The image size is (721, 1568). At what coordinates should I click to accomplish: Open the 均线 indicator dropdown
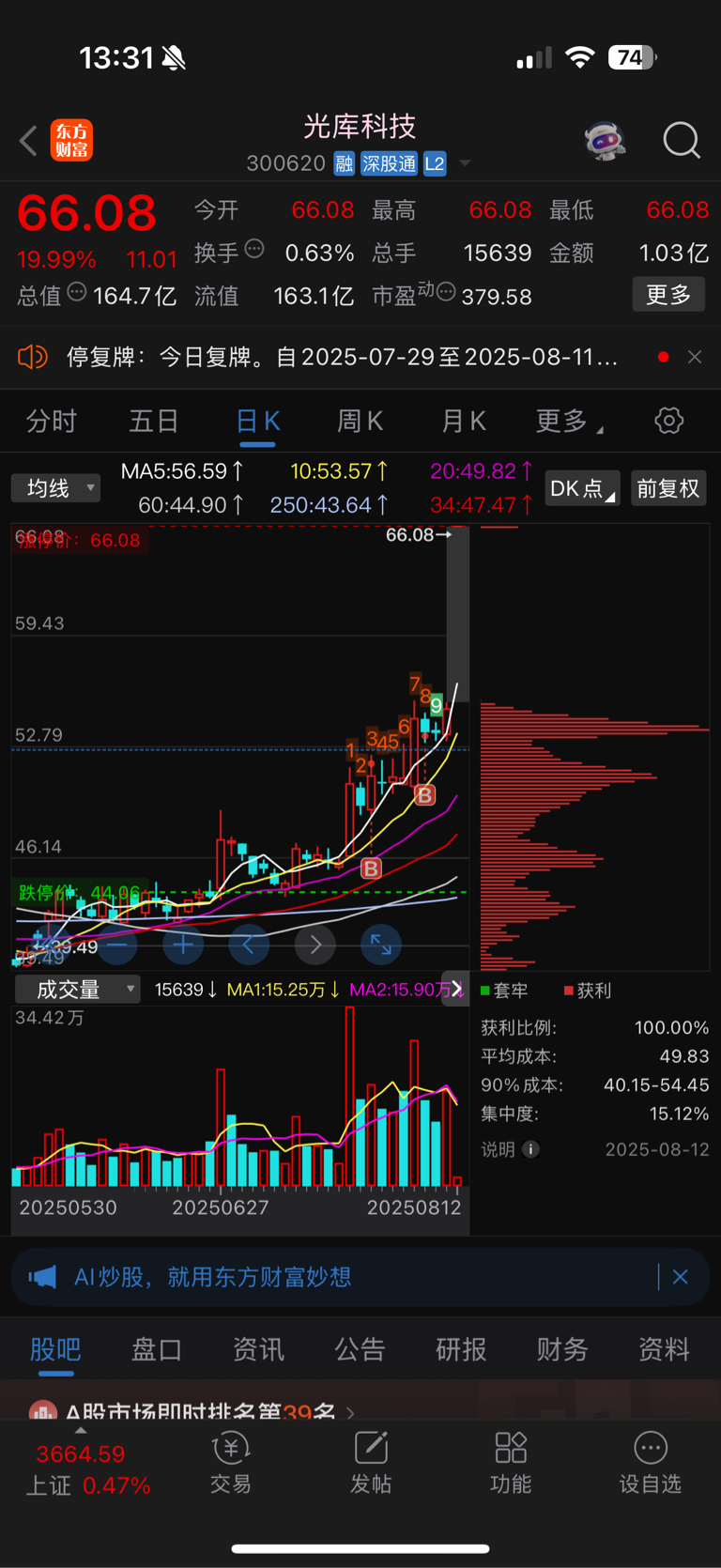(x=56, y=488)
